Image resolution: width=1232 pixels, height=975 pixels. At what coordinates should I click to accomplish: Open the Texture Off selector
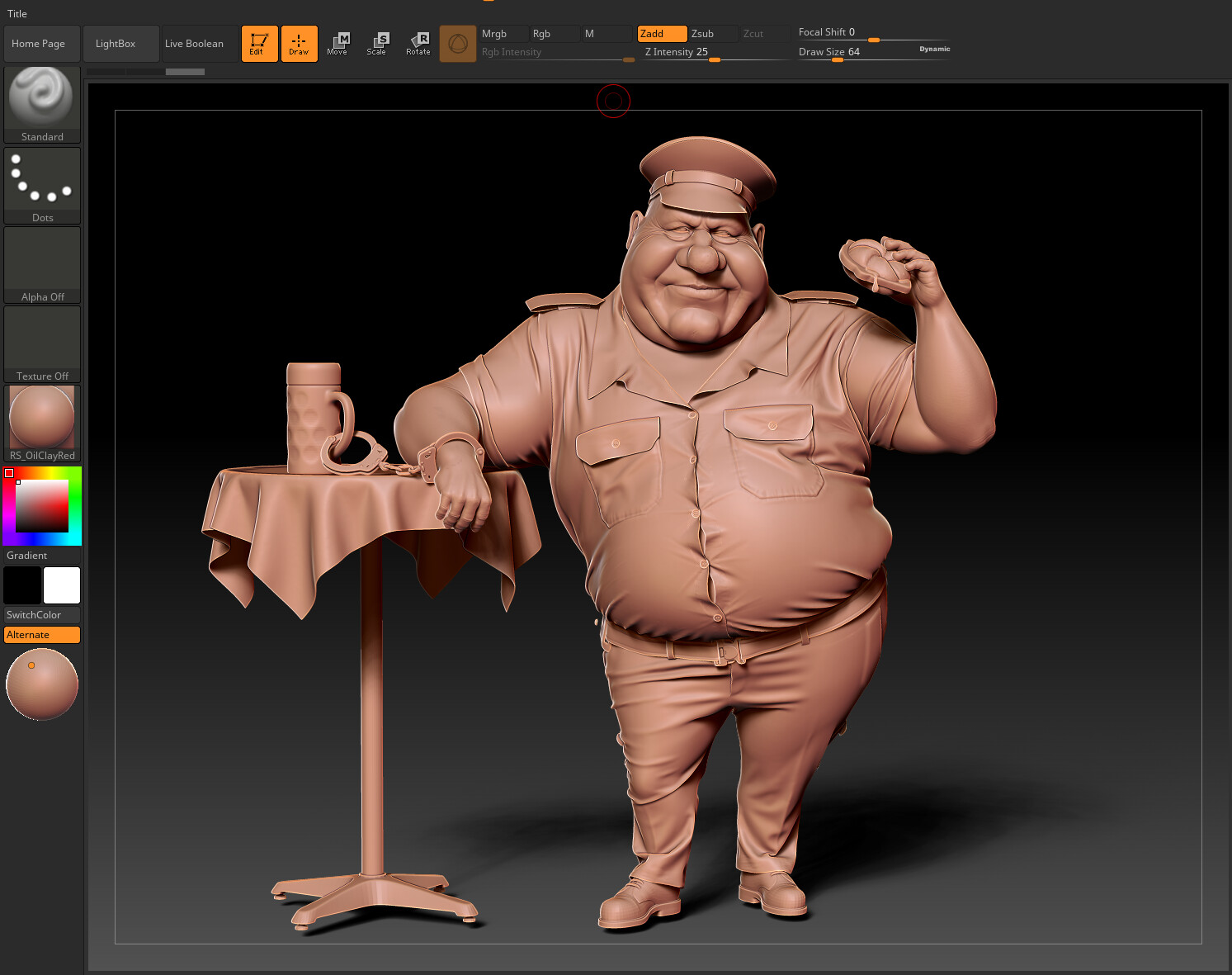pos(42,344)
